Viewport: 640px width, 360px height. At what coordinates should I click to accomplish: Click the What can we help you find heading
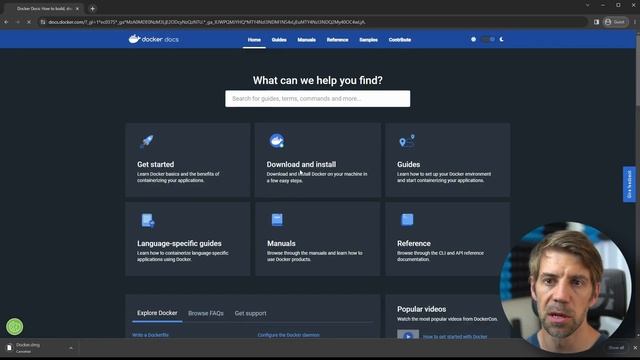click(x=318, y=80)
